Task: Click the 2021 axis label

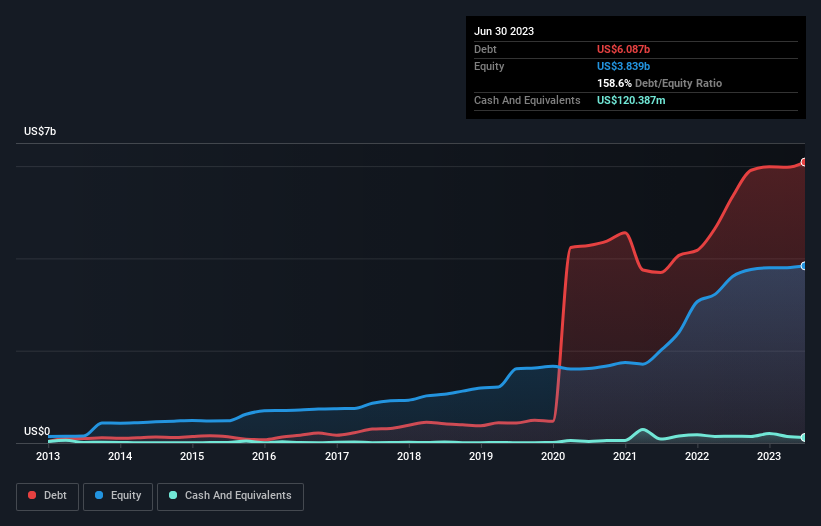Action: (625, 456)
